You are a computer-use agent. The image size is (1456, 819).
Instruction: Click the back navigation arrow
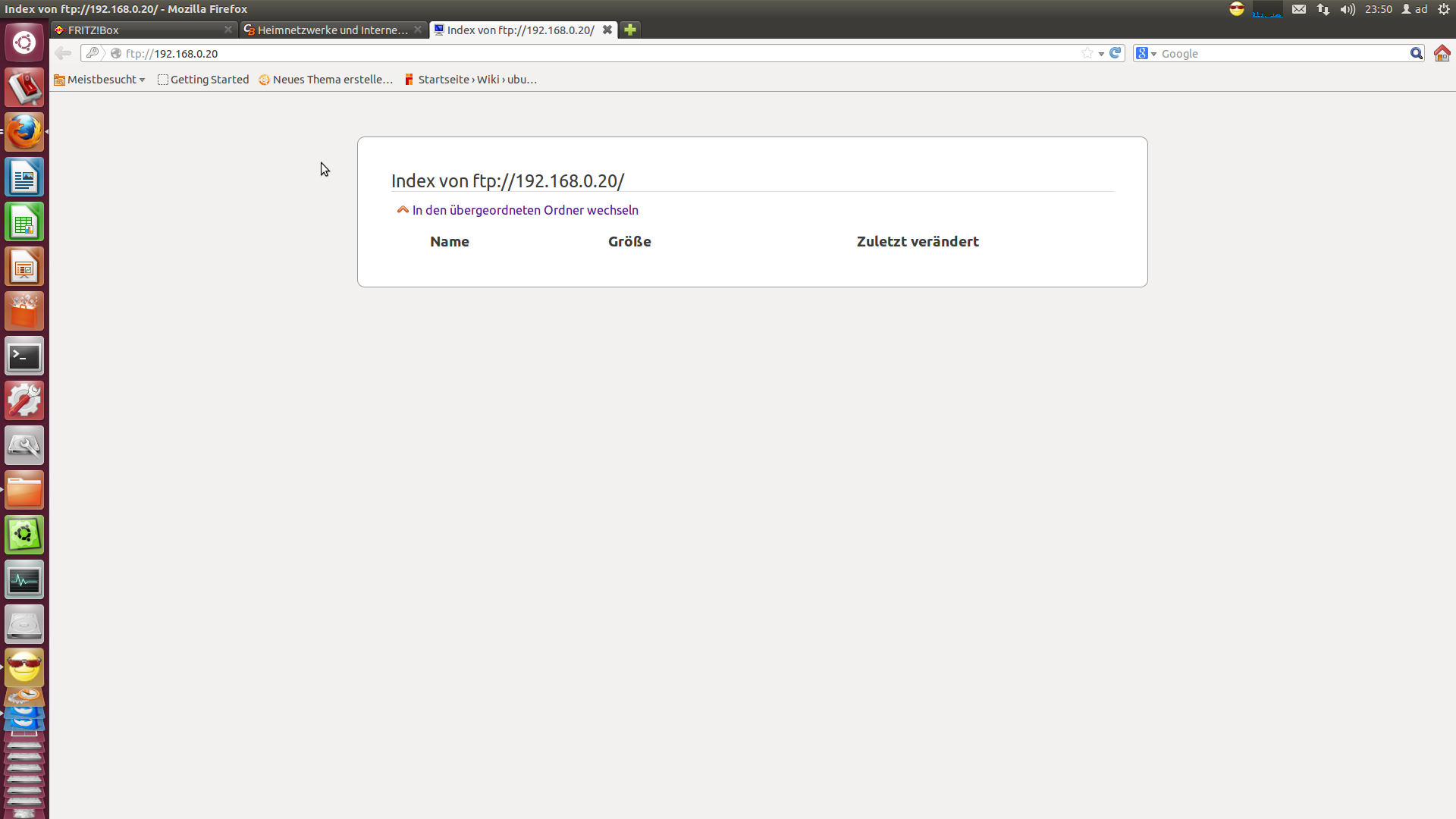point(63,53)
